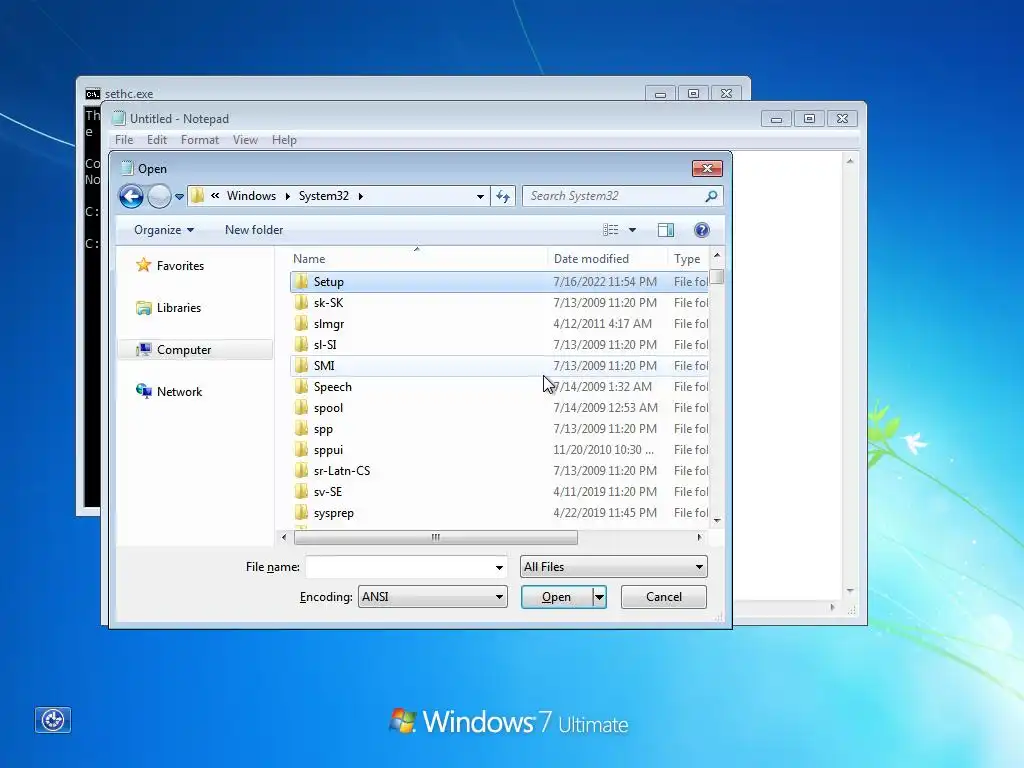Select the sr-Latn-CS folder icon
This screenshot has width=1024, height=768.
301,471
